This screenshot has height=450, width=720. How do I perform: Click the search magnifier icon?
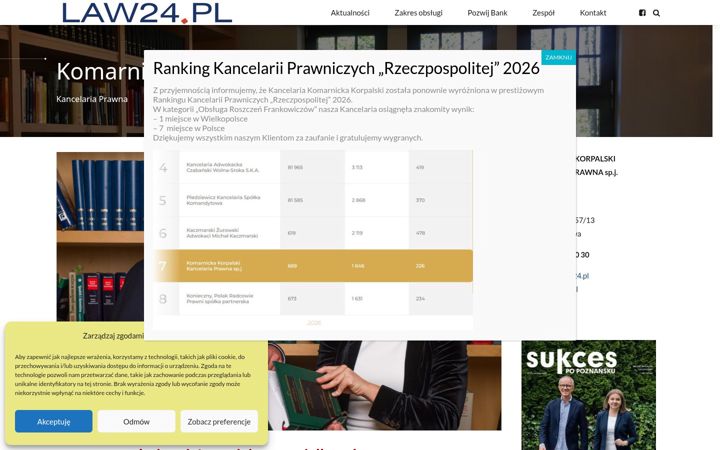click(656, 13)
